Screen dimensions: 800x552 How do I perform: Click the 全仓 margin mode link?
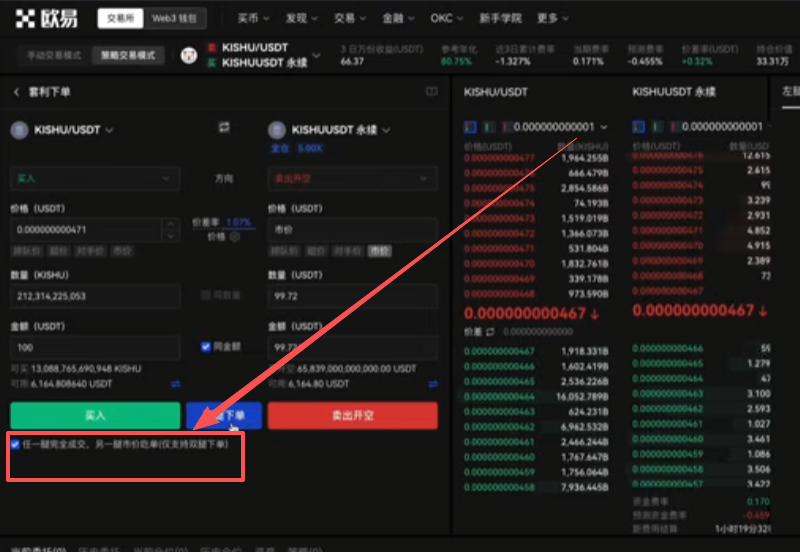pos(280,148)
